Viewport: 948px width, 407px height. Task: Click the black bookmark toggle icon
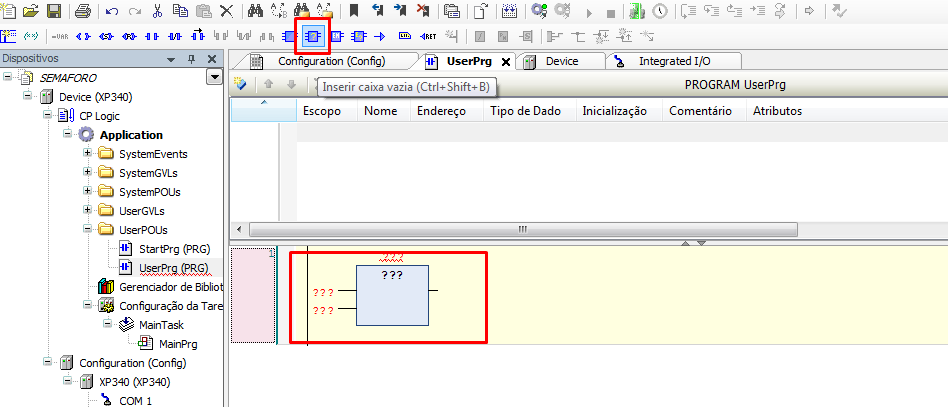coord(353,12)
